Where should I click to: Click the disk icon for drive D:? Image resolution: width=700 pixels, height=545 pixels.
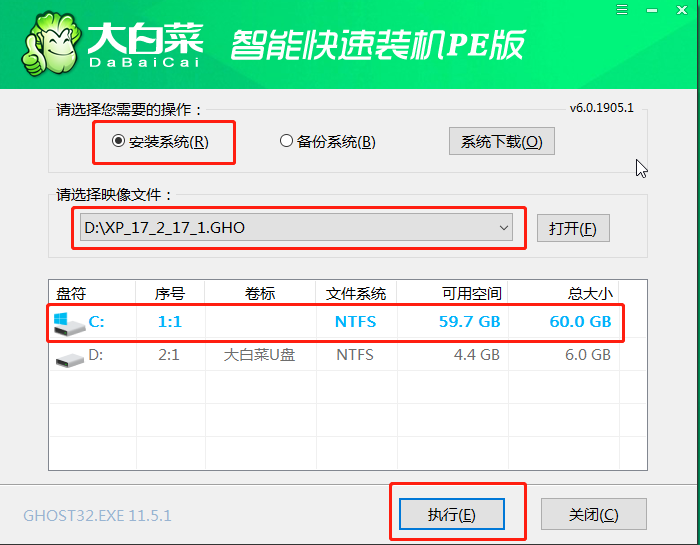click(x=69, y=355)
